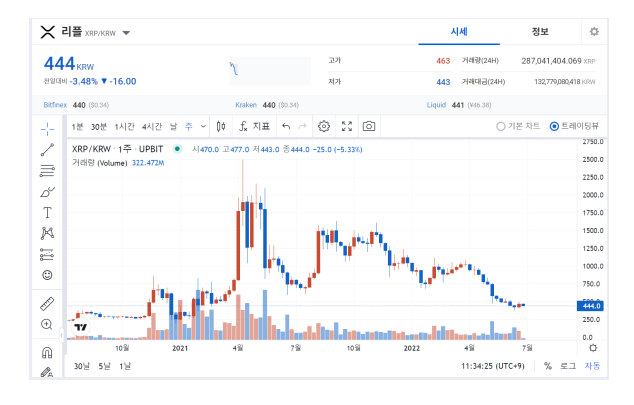
Task: Click the Bitfinex exchange link
Action: (55, 105)
